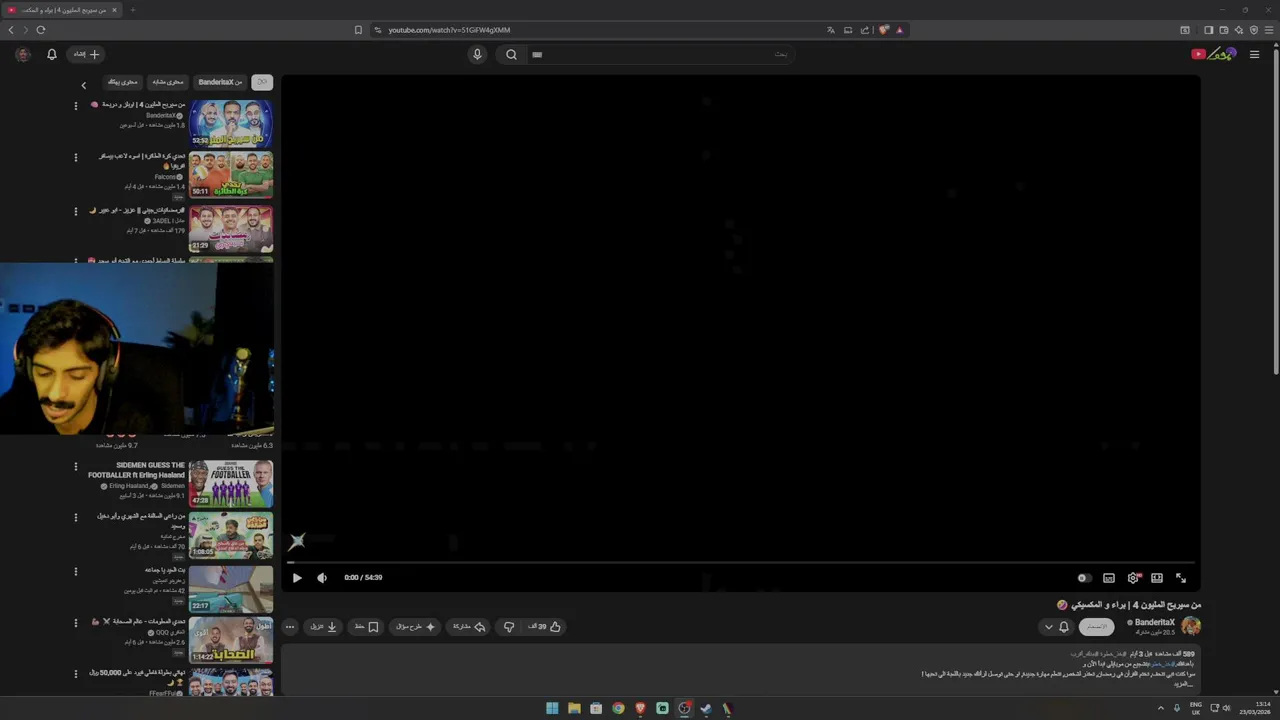The height and width of the screenshot is (720, 1280).
Task: Select the All filter chip
Action: [262, 82]
